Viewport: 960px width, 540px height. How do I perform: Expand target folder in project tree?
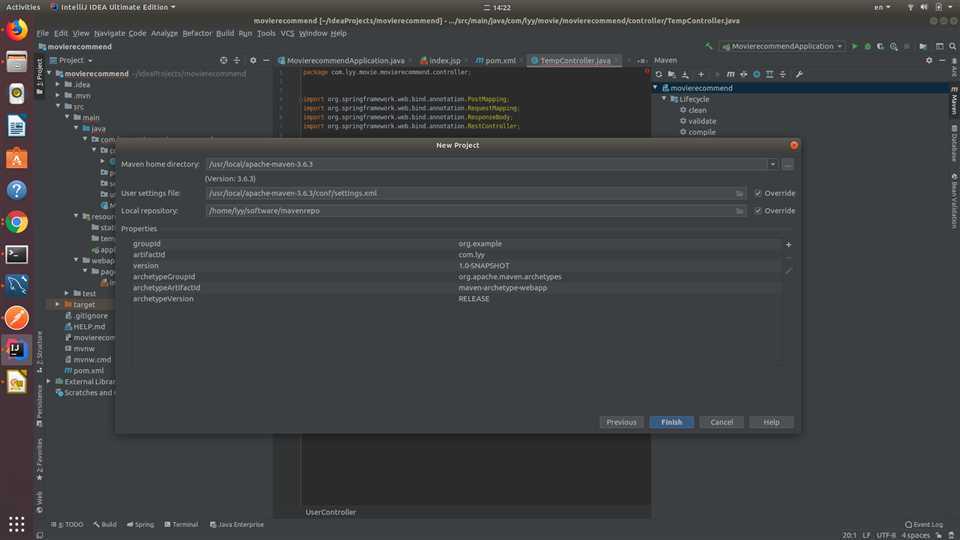click(x=58, y=304)
